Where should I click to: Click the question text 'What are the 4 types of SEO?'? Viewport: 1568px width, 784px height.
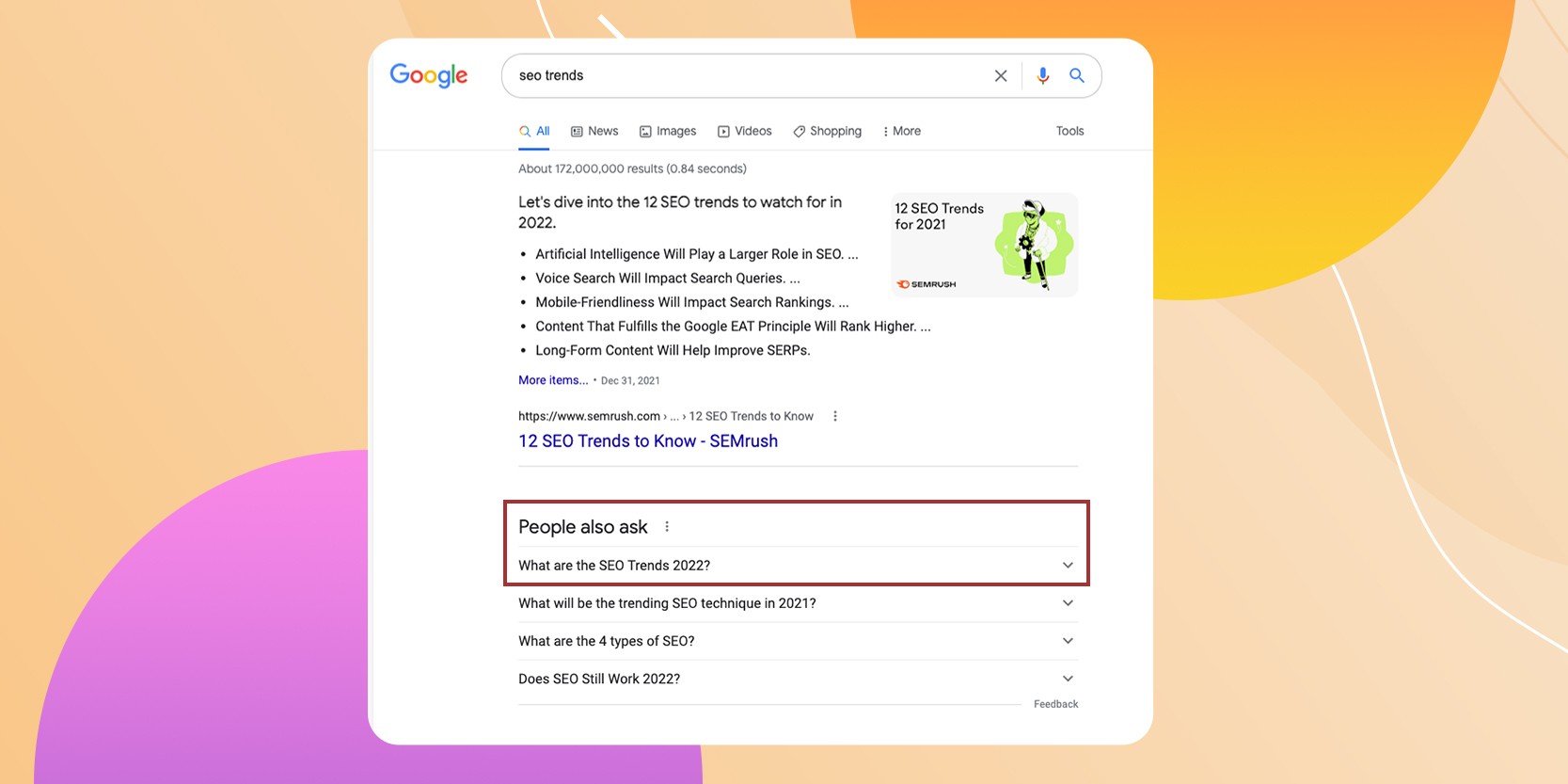pos(607,641)
